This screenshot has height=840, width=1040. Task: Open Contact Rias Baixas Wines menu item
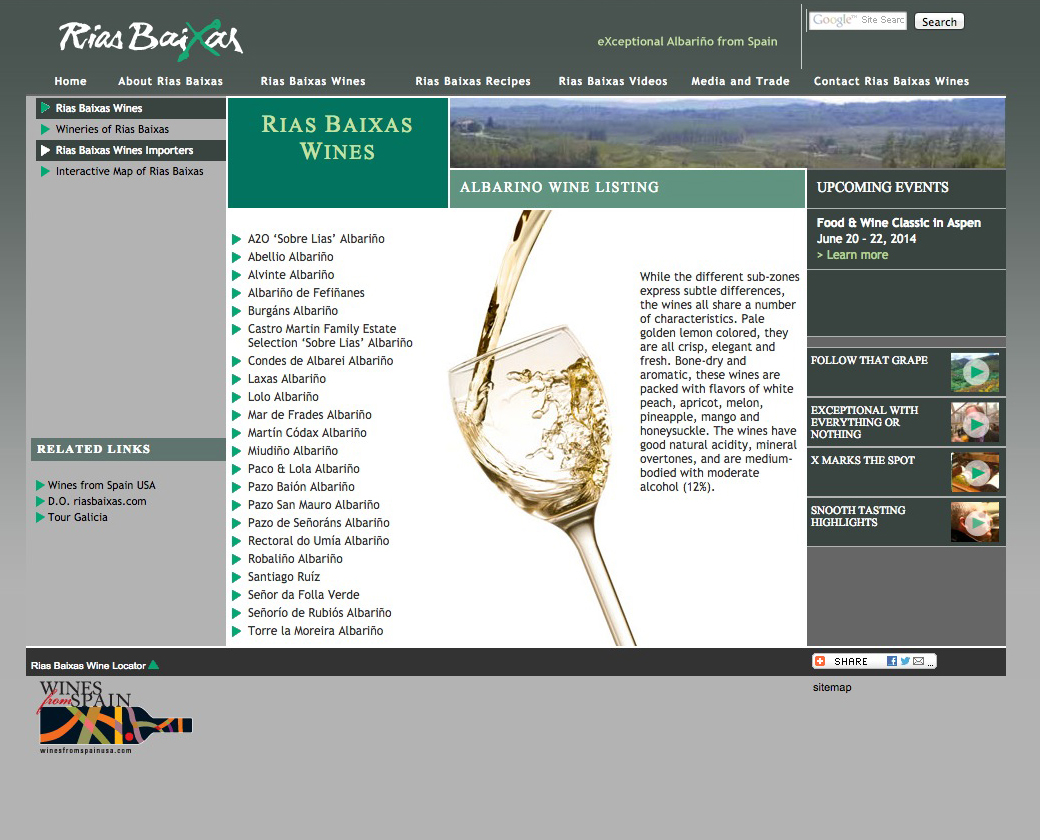click(891, 81)
